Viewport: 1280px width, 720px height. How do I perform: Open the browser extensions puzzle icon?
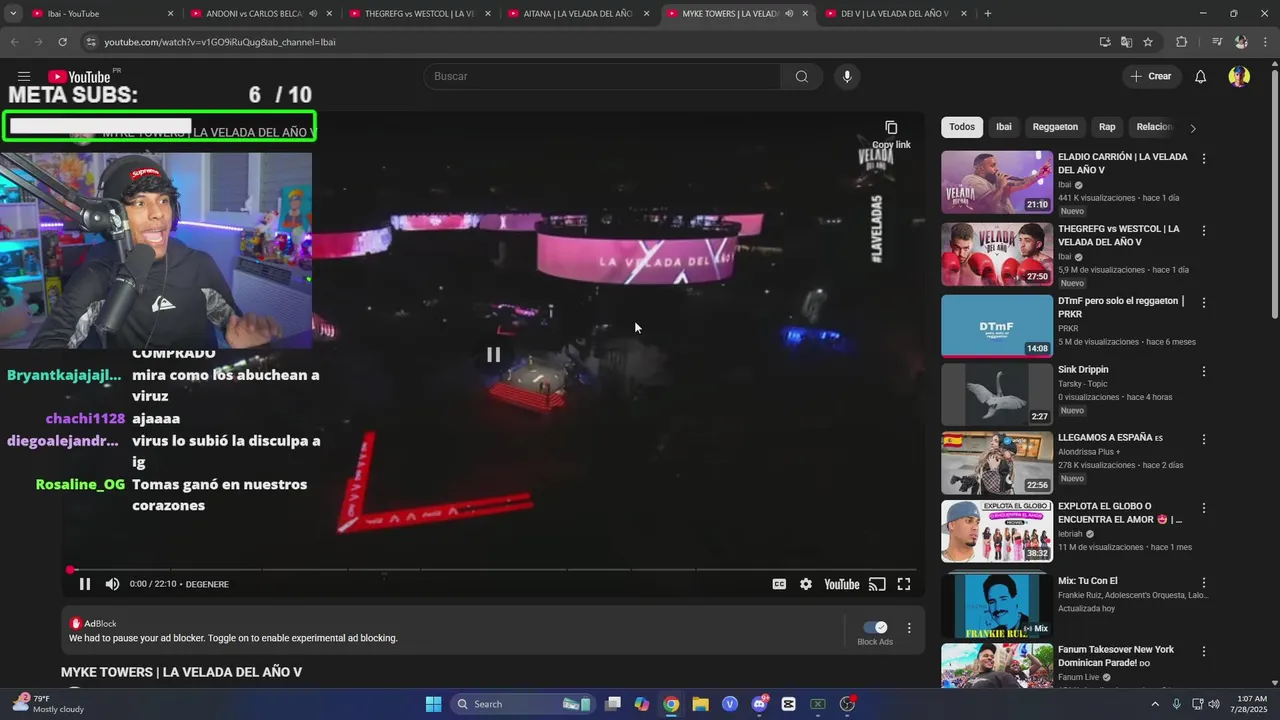coord(1182,42)
